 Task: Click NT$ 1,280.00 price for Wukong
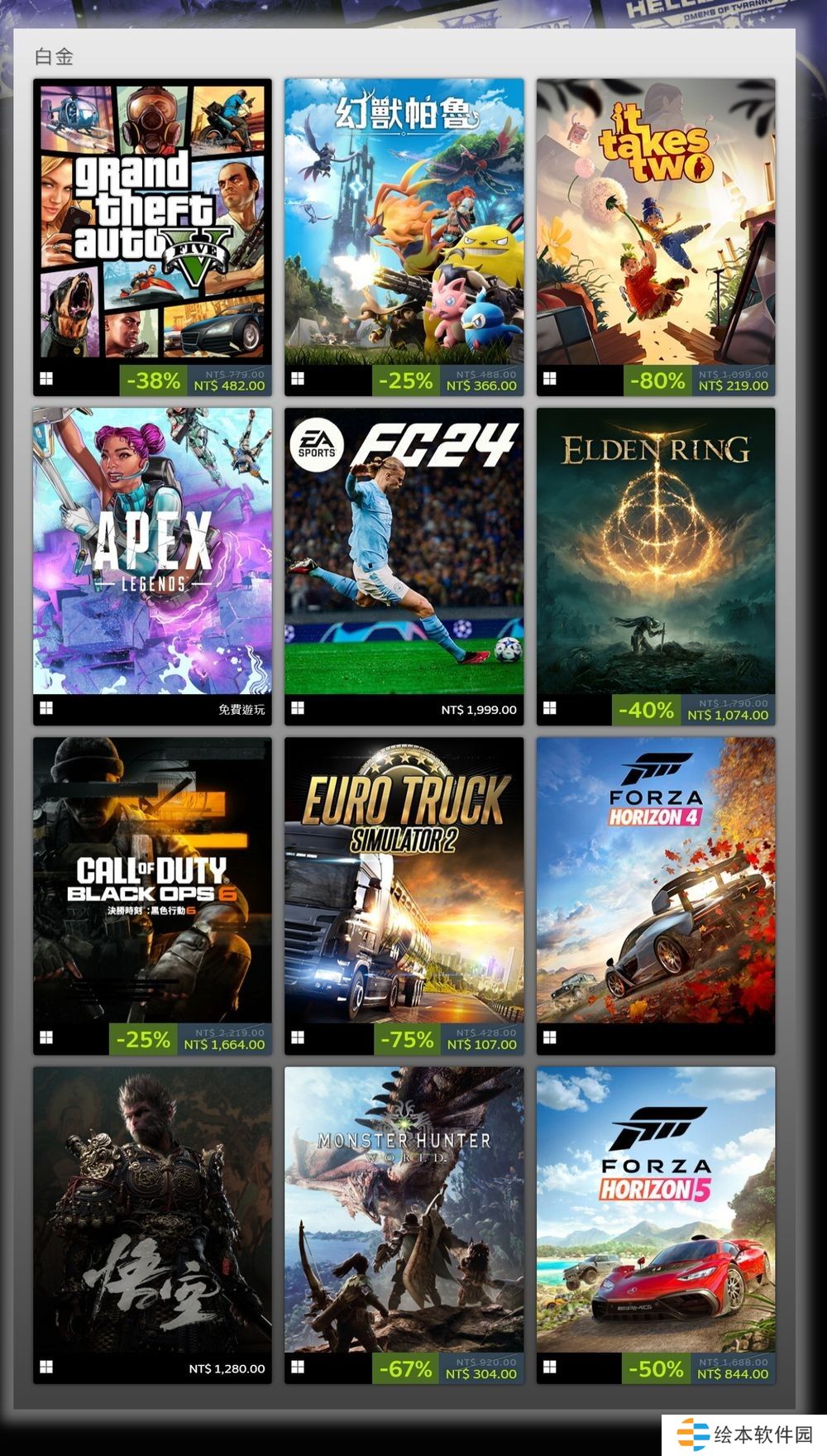coord(227,1368)
